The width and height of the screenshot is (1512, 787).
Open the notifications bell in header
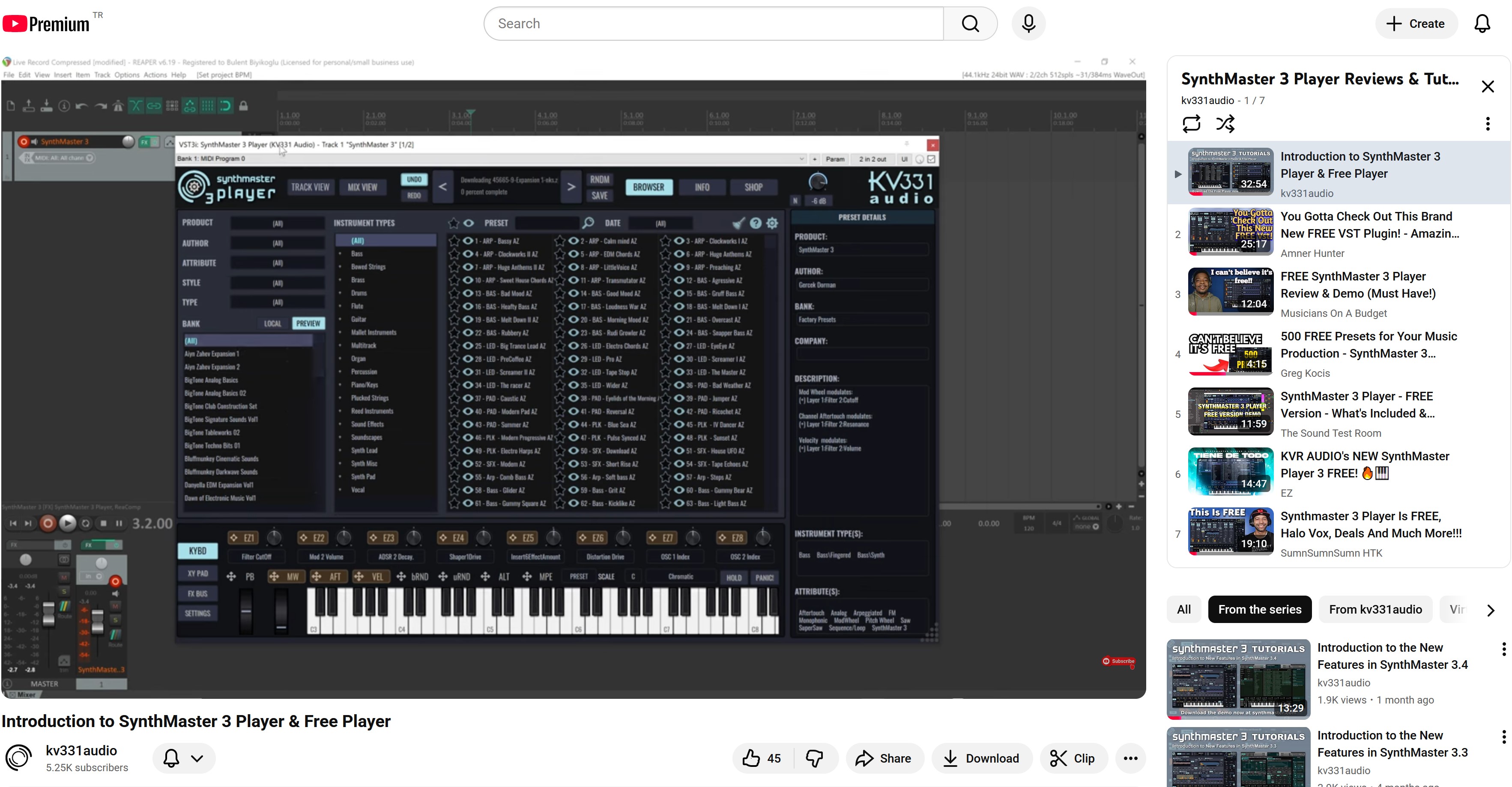(x=1482, y=24)
